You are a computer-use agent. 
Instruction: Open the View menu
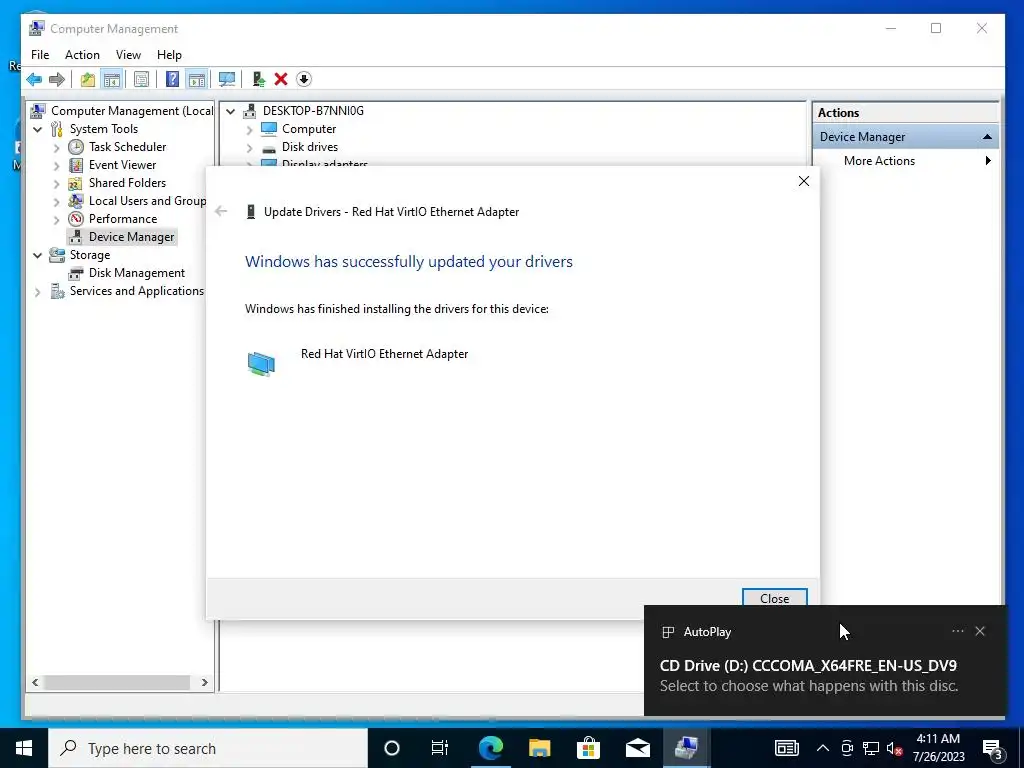128,55
